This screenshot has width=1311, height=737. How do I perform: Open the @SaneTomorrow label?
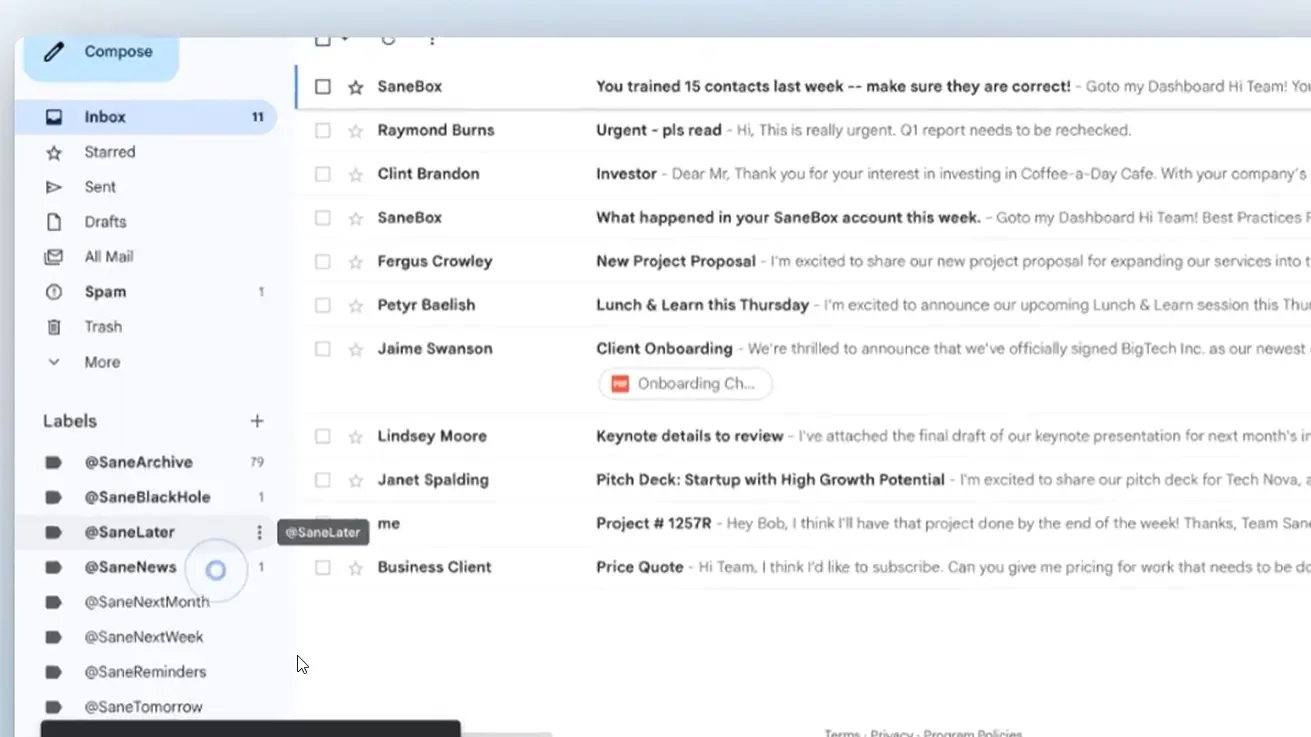145,707
